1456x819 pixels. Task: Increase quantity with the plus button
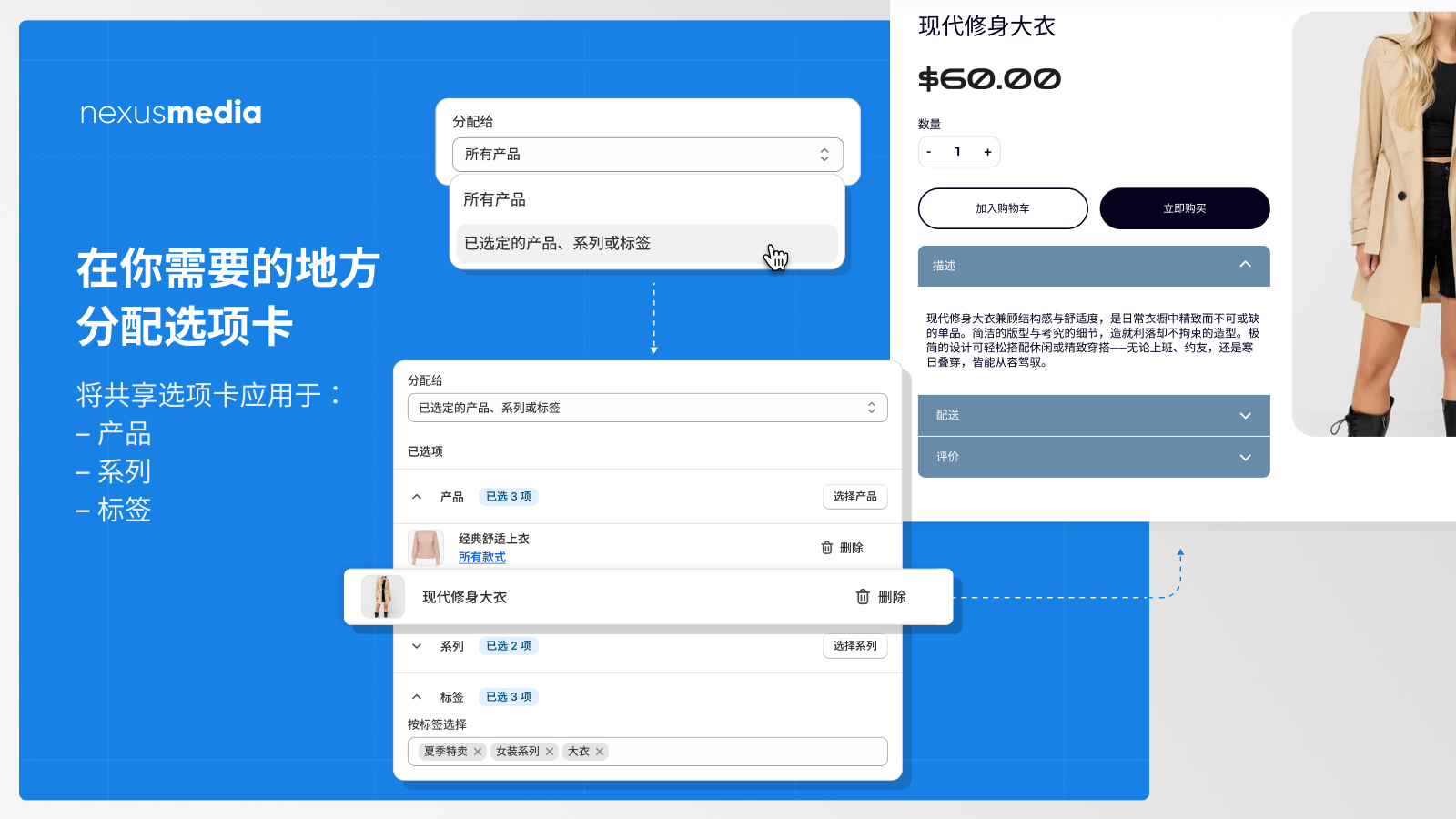[987, 152]
